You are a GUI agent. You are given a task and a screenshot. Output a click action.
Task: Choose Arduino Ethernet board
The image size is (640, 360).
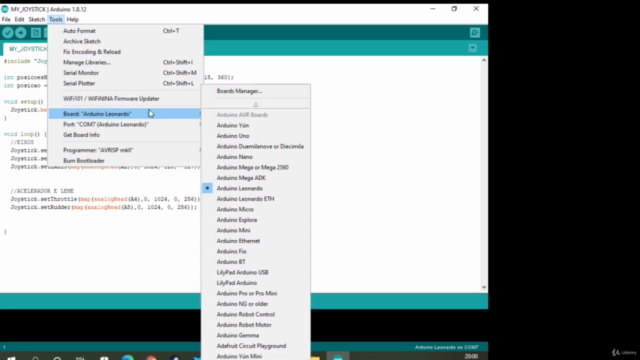256,241
